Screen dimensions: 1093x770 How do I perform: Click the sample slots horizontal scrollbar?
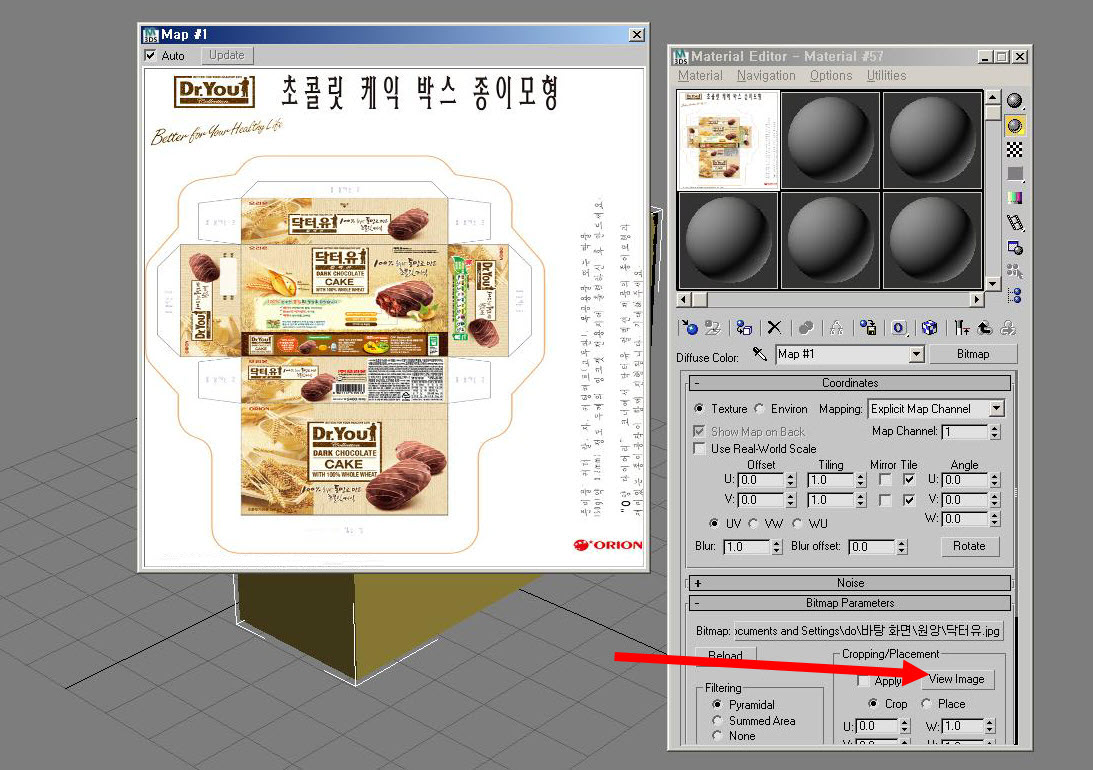(830, 299)
